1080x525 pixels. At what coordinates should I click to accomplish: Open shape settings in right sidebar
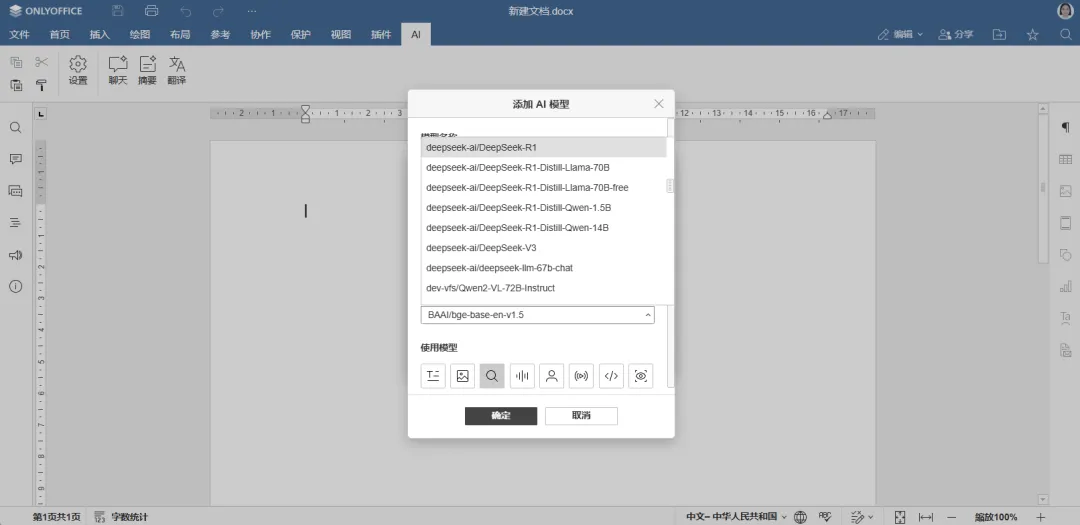pyautogui.click(x=1066, y=254)
